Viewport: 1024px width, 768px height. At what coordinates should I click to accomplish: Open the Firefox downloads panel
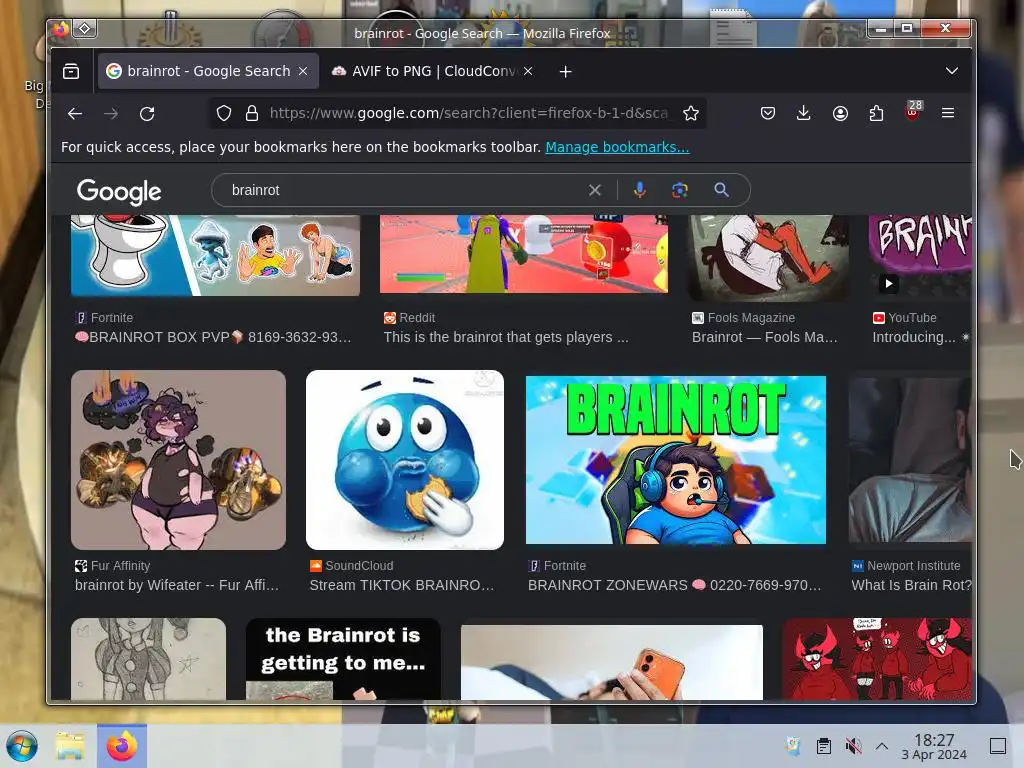804,114
